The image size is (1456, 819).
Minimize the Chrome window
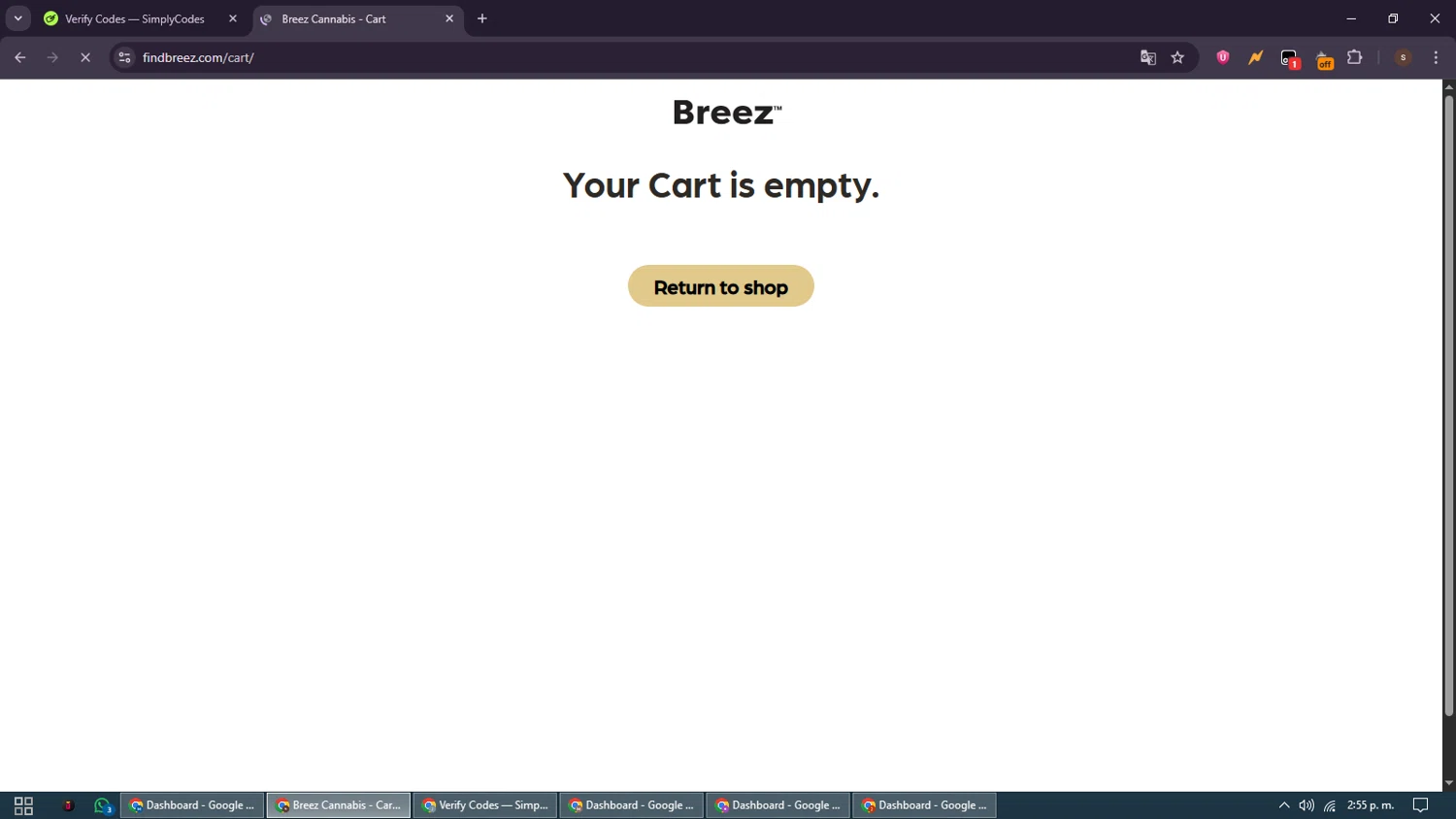click(x=1351, y=18)
